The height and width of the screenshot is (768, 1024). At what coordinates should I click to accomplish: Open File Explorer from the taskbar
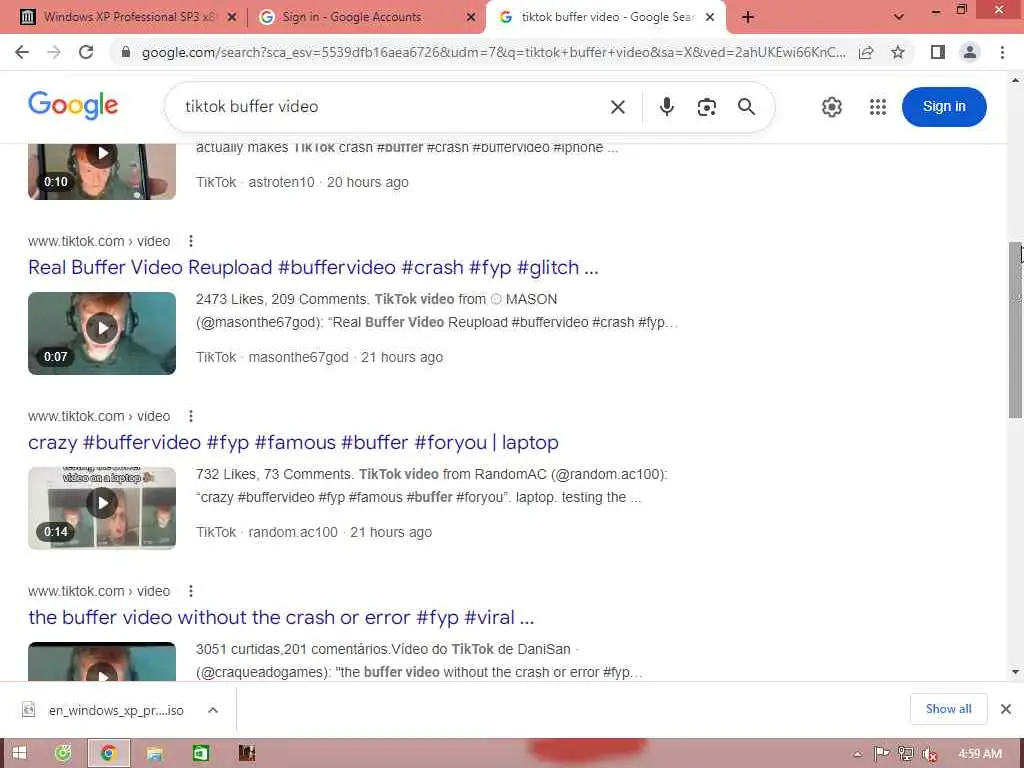point(155,753)
